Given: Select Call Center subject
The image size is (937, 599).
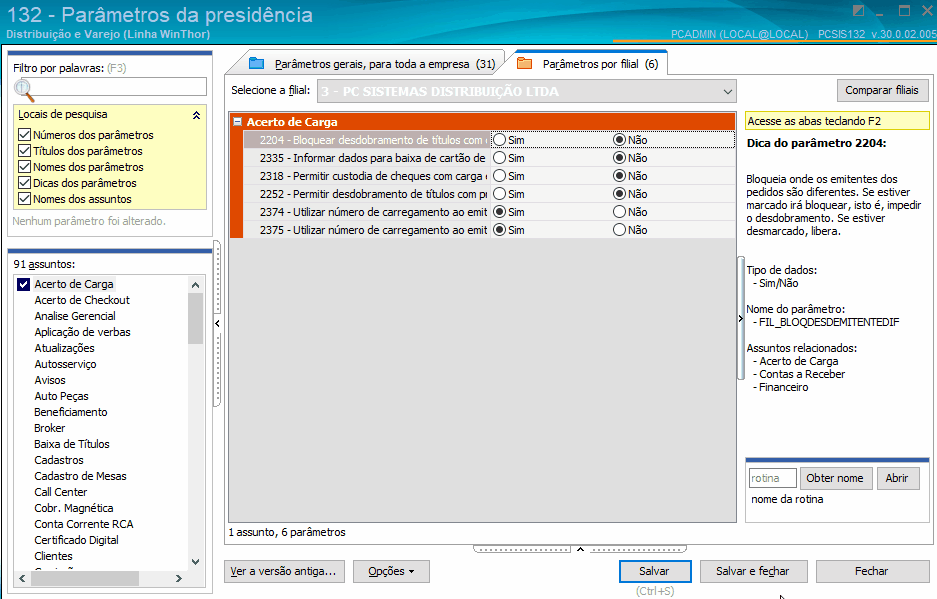Looking at the screenshot, I should (60, 492).
